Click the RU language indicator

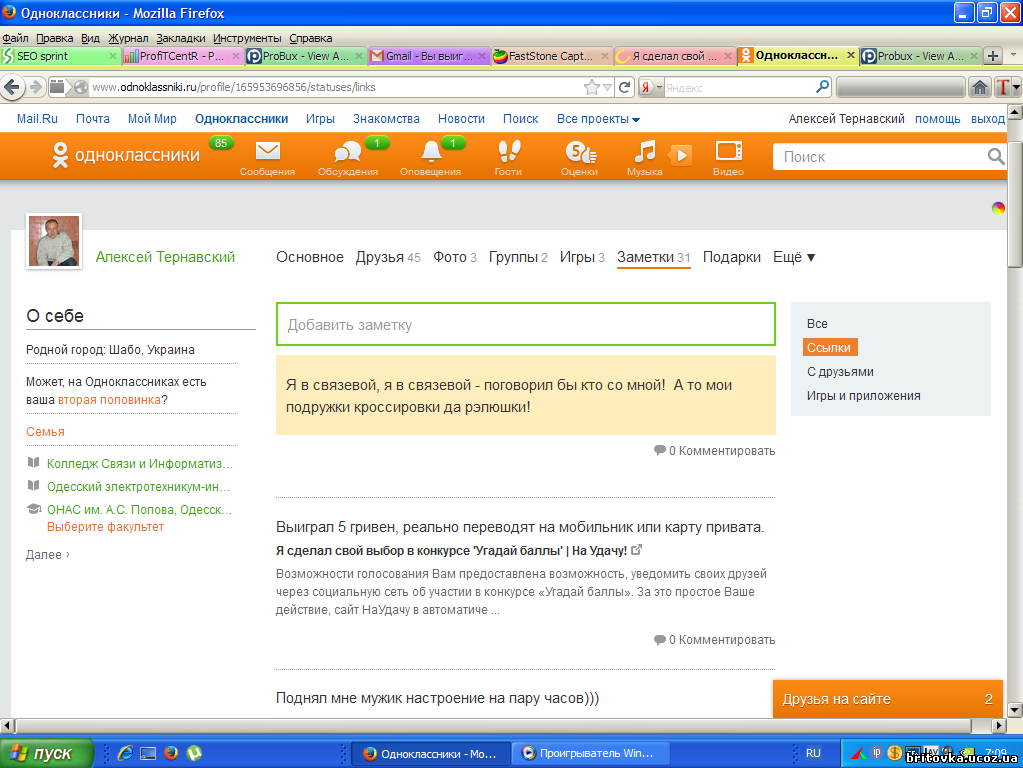[x=813, y=753]
